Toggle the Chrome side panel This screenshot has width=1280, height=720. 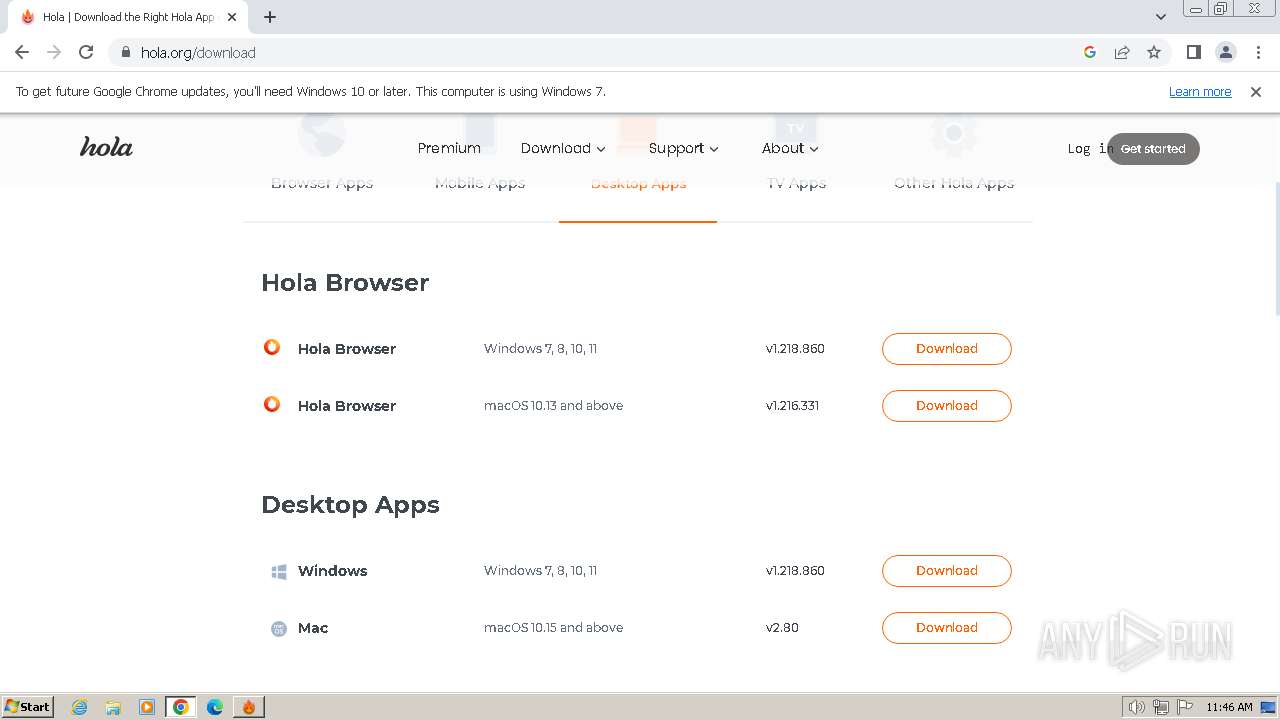click(x=1193, y=52)
